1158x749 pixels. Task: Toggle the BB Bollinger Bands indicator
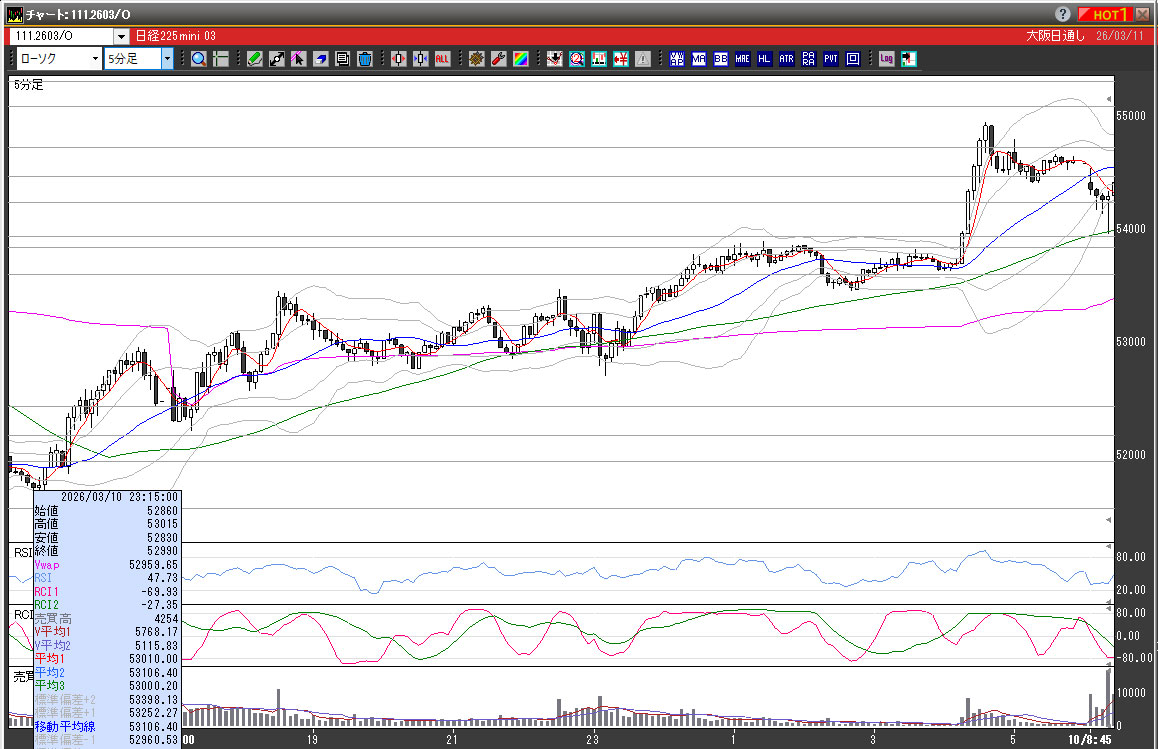(720, 59)
